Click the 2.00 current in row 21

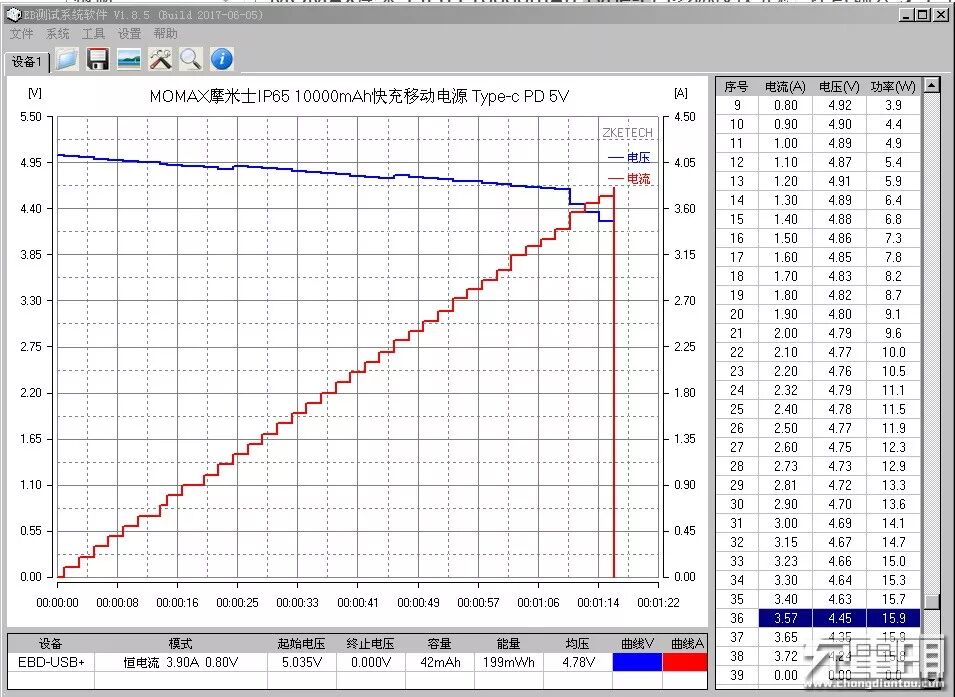[785, 333]
